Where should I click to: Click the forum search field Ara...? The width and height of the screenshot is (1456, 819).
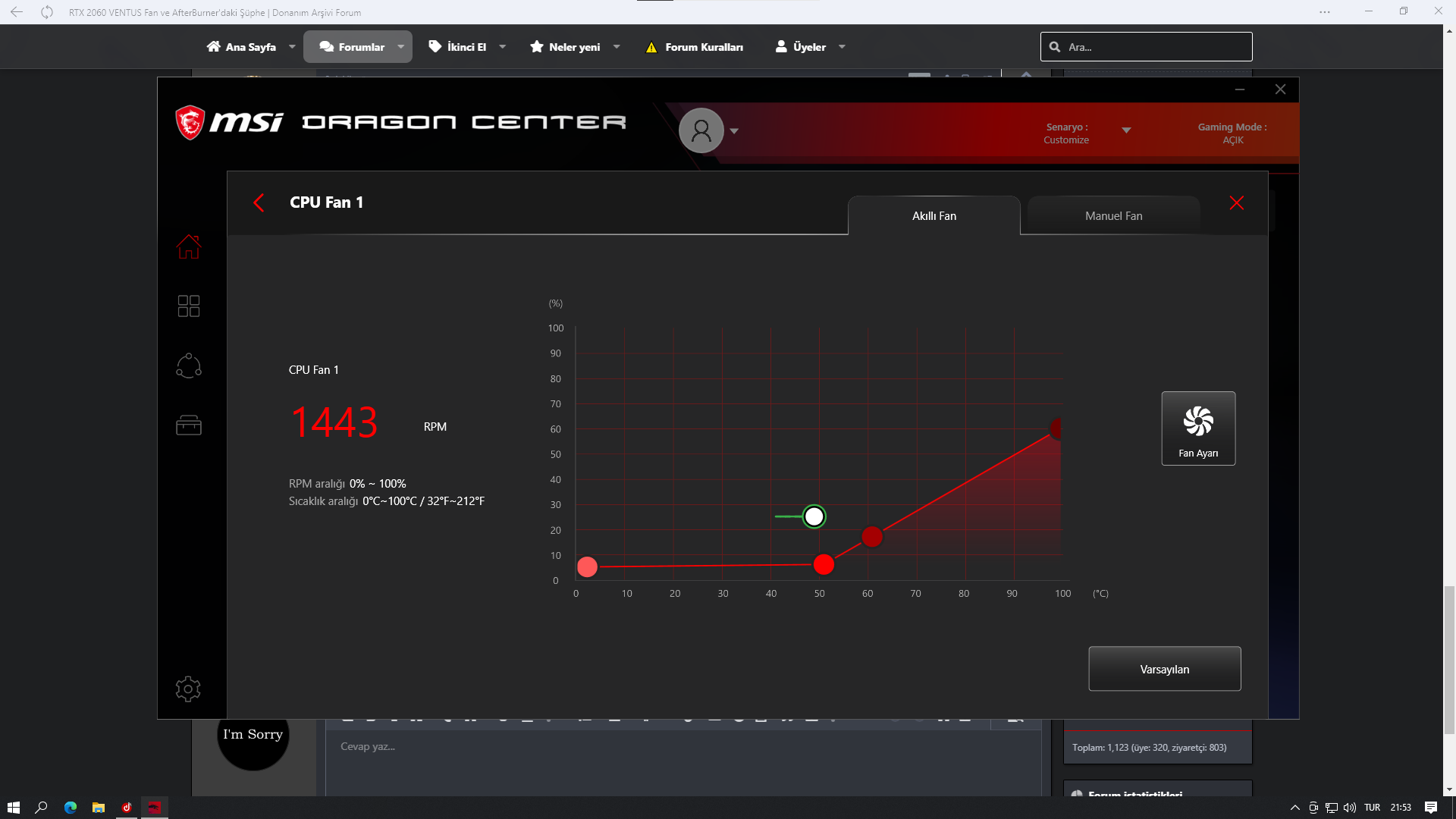point(1146,47)
